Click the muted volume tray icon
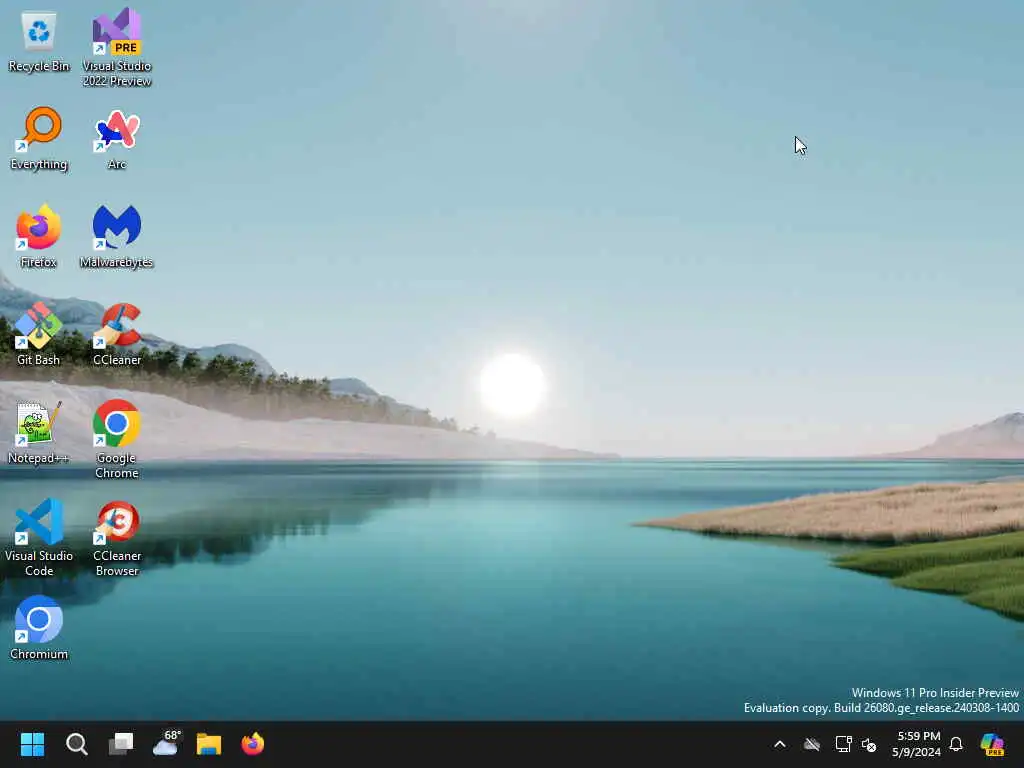 coord(869,744)
